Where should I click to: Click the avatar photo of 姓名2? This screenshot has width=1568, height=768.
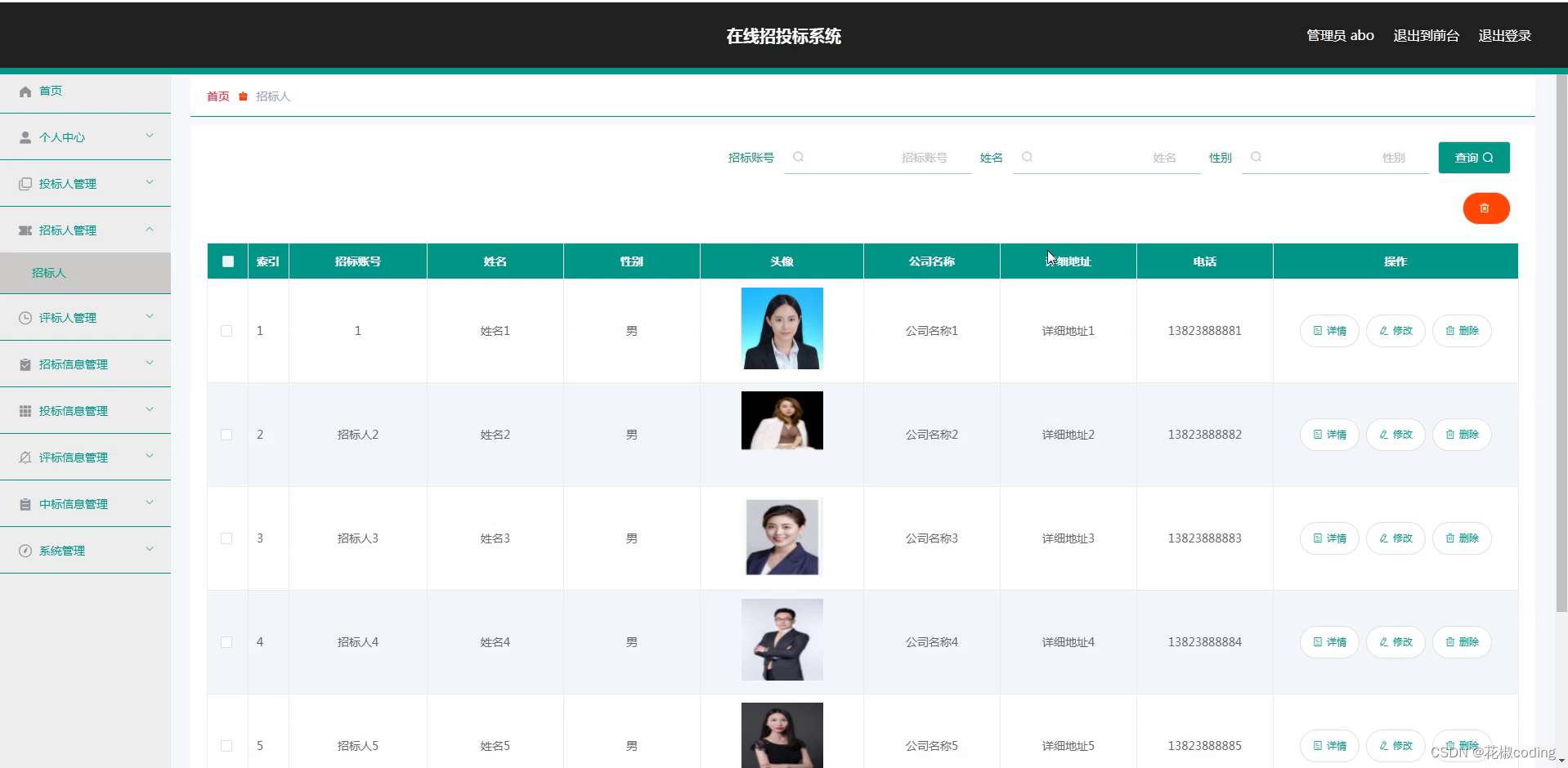click(782, 421)
